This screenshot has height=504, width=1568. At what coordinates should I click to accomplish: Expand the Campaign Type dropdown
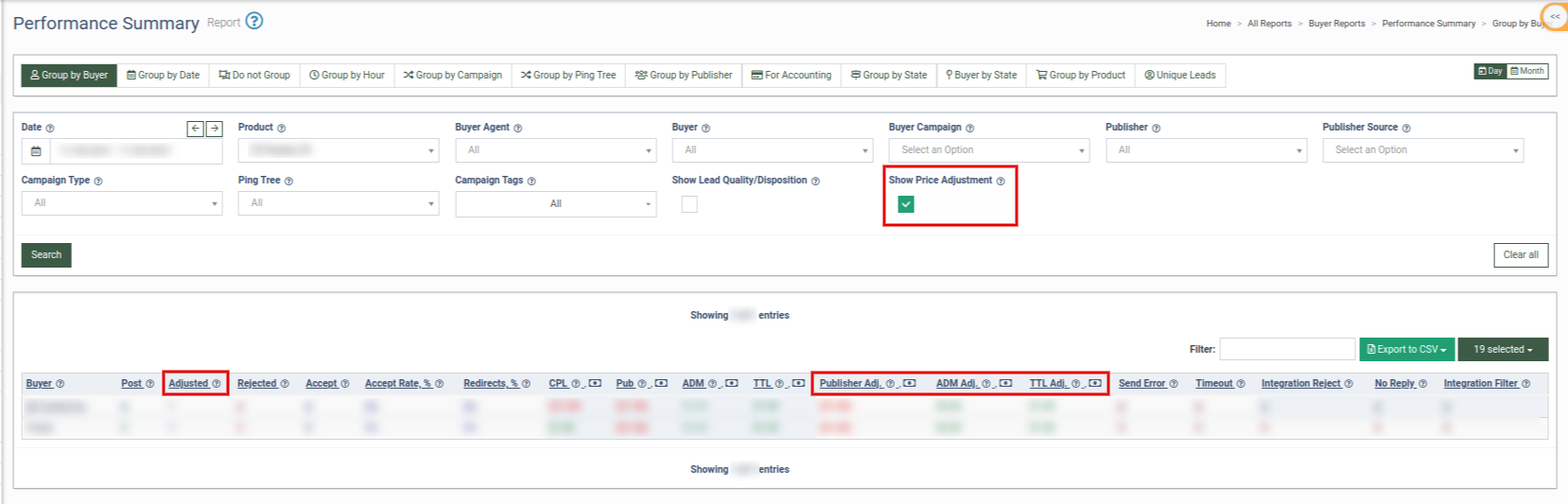122,203
